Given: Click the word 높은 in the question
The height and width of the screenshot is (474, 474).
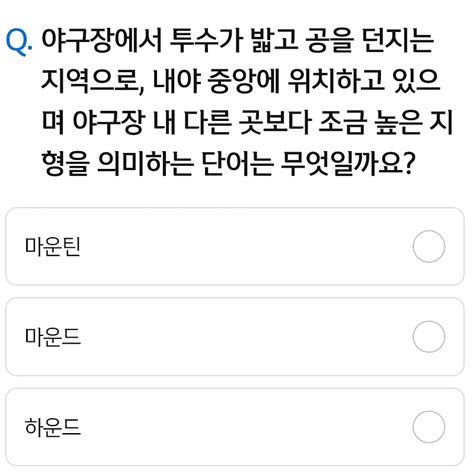Looking at the screenshot, I should [399, 122].
